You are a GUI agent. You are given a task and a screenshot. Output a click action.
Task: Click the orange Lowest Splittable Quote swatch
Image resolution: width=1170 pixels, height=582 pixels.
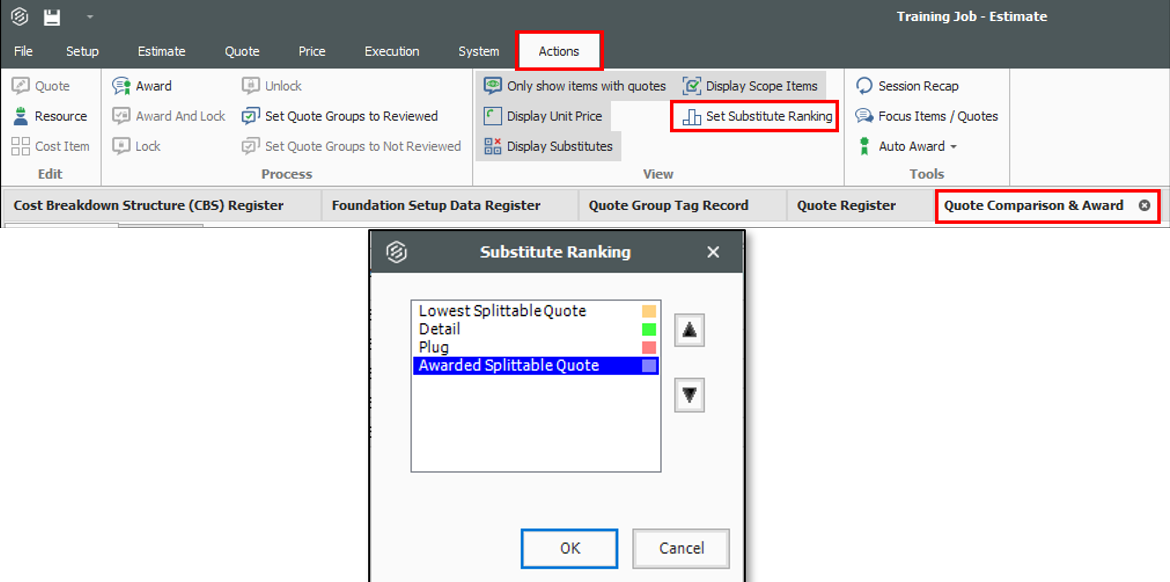648,311
